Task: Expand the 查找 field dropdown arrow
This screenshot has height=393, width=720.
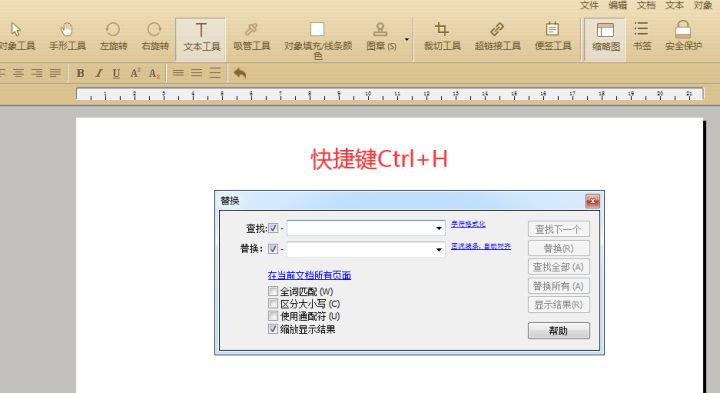Action: click(x=439, y=228)
